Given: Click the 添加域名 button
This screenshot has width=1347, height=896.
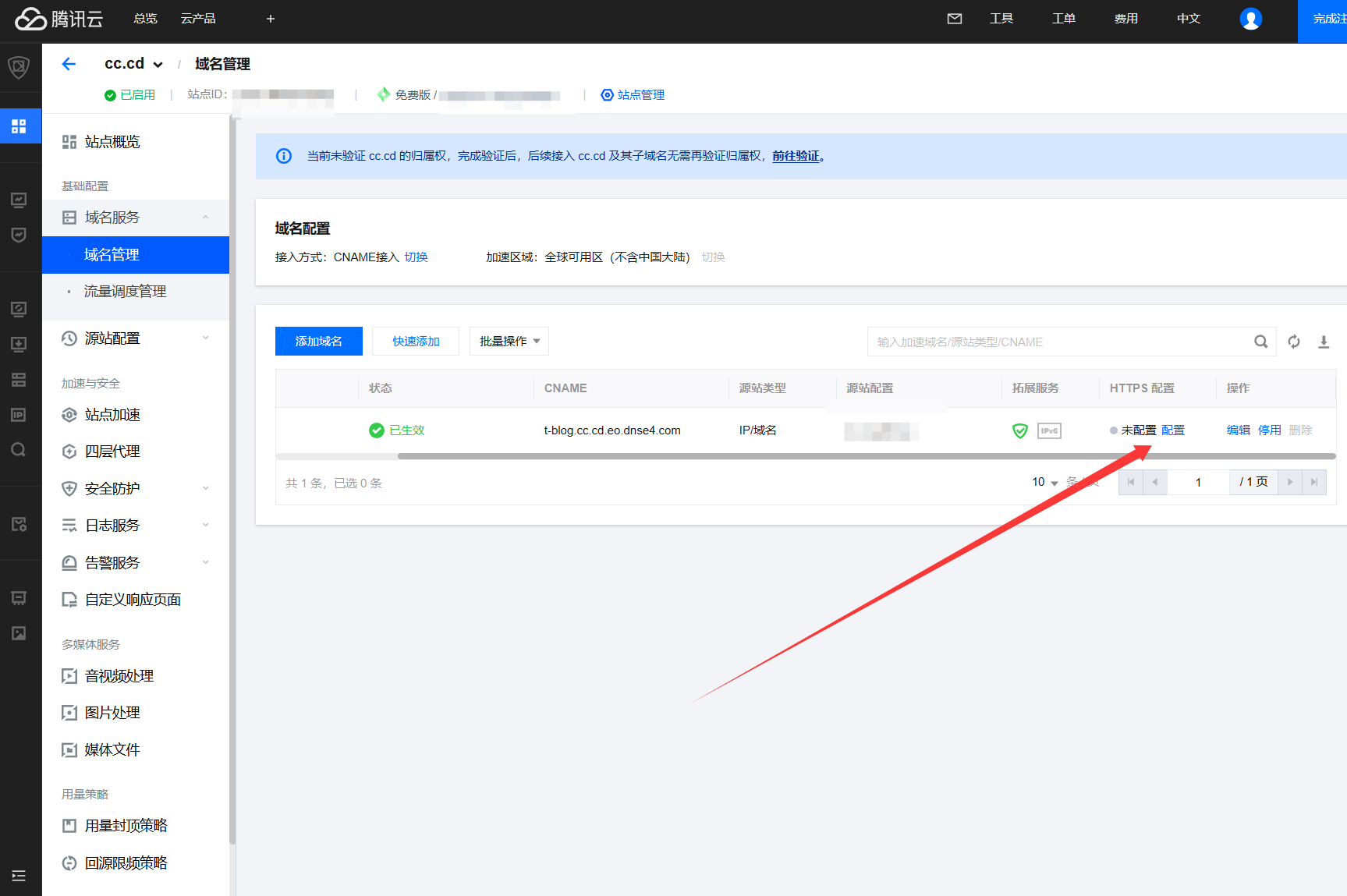Looking at the screenshot, I should [318, 342].
